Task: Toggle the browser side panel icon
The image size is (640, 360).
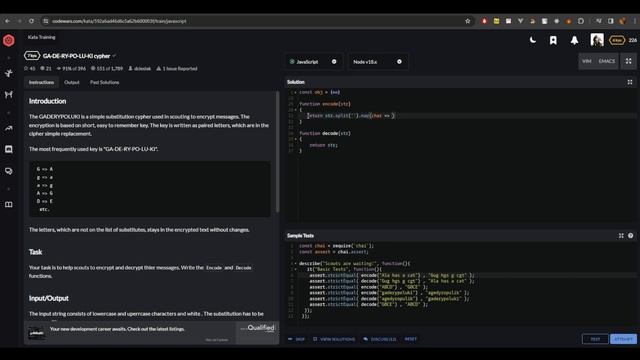Action: tap(611, 21)
